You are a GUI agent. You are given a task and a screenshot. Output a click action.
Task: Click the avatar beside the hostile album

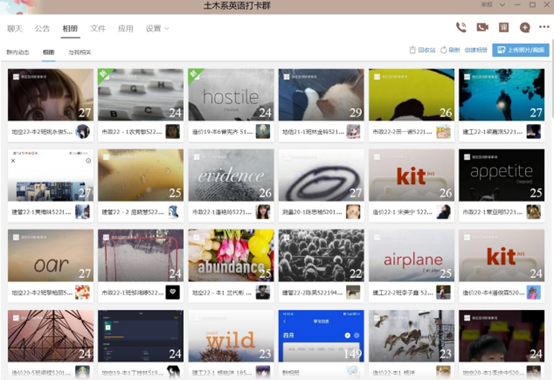pyautogui.click(x=263, y=132)
